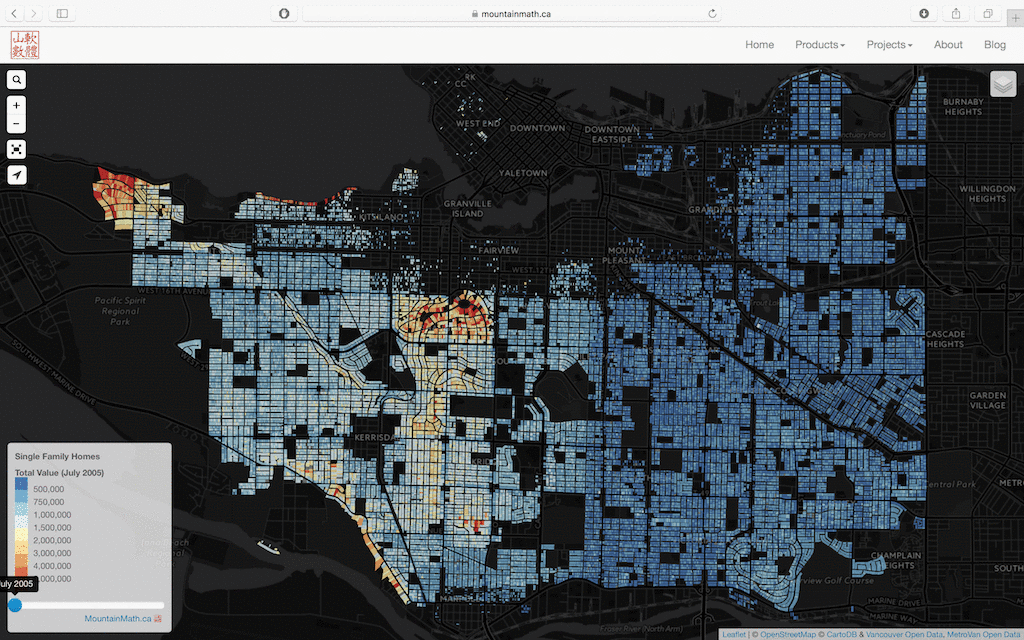Click the GARDEN VILLAGE map label

pos(987,400)
